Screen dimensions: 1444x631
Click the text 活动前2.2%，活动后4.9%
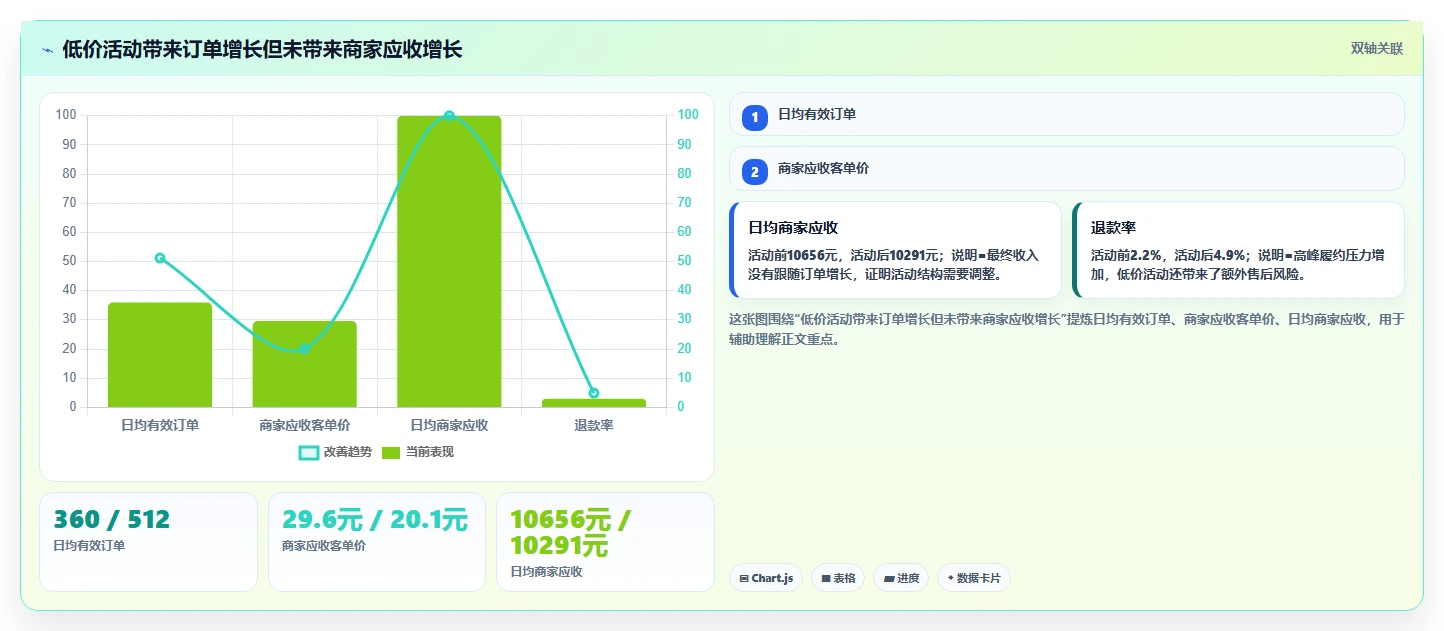[x=1169, y=256]
